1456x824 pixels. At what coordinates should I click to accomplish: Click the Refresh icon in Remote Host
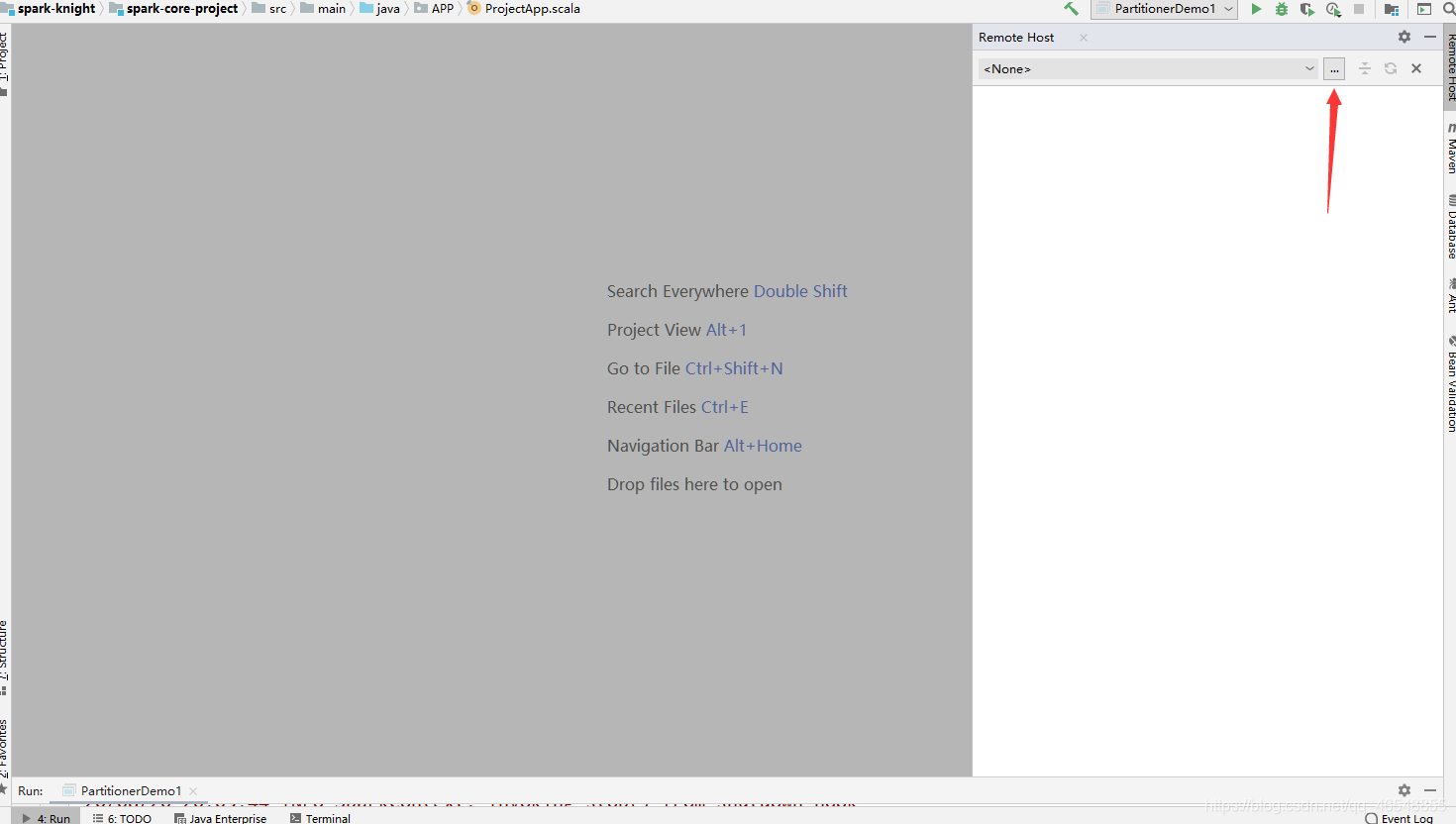(x=1391, y=68)
